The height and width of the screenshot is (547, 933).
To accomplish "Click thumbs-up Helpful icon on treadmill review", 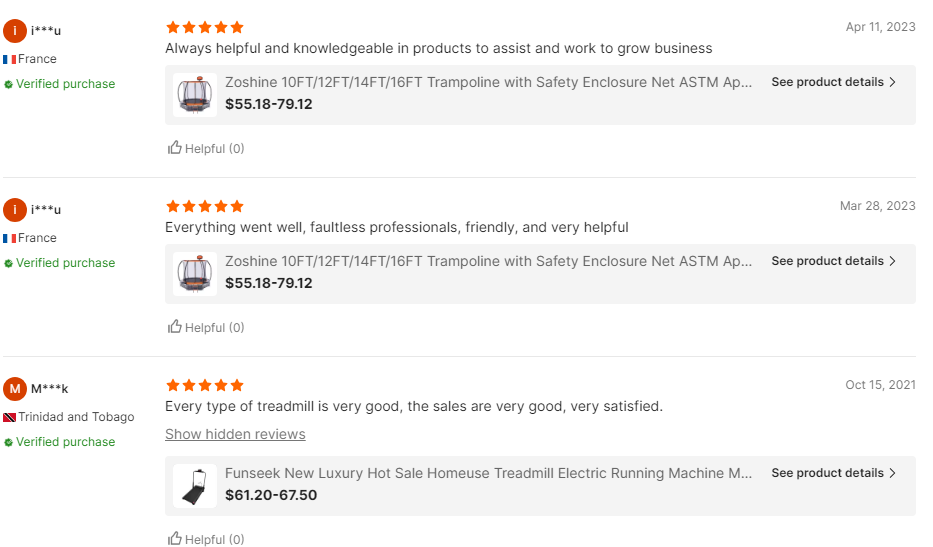I will pyautogui.click(x=175, y=539).
